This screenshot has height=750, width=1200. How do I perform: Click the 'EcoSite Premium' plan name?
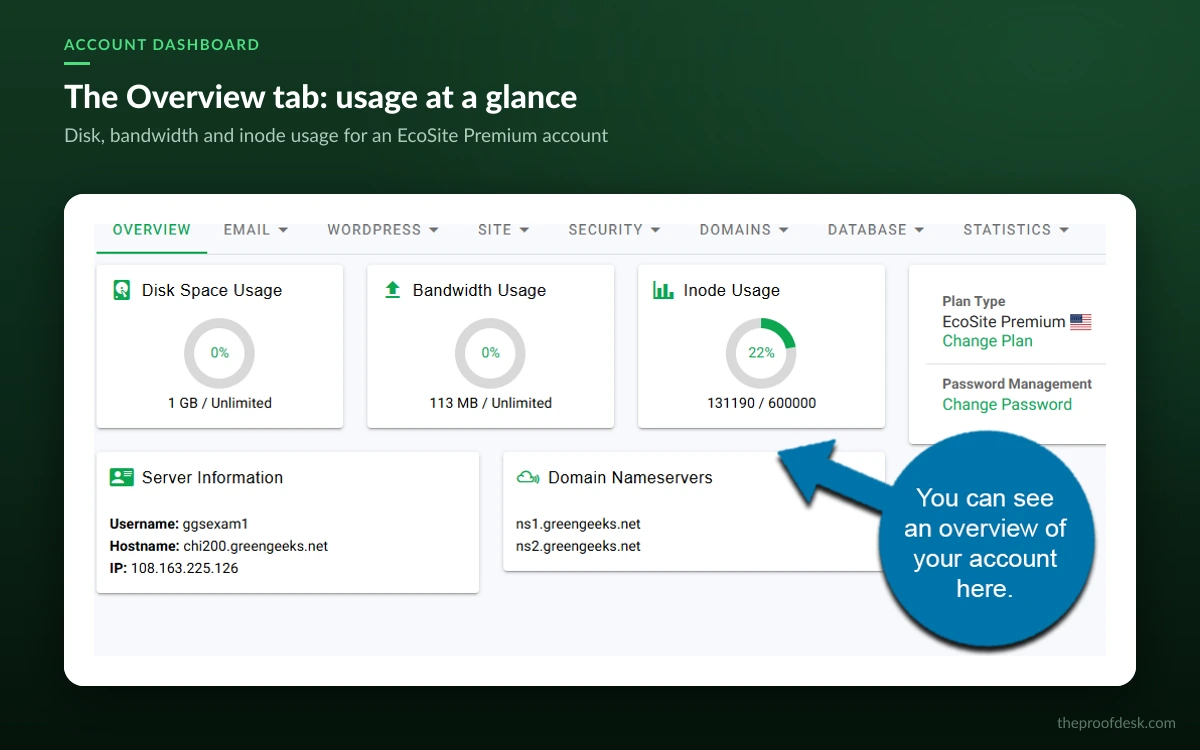point(1004,322)
